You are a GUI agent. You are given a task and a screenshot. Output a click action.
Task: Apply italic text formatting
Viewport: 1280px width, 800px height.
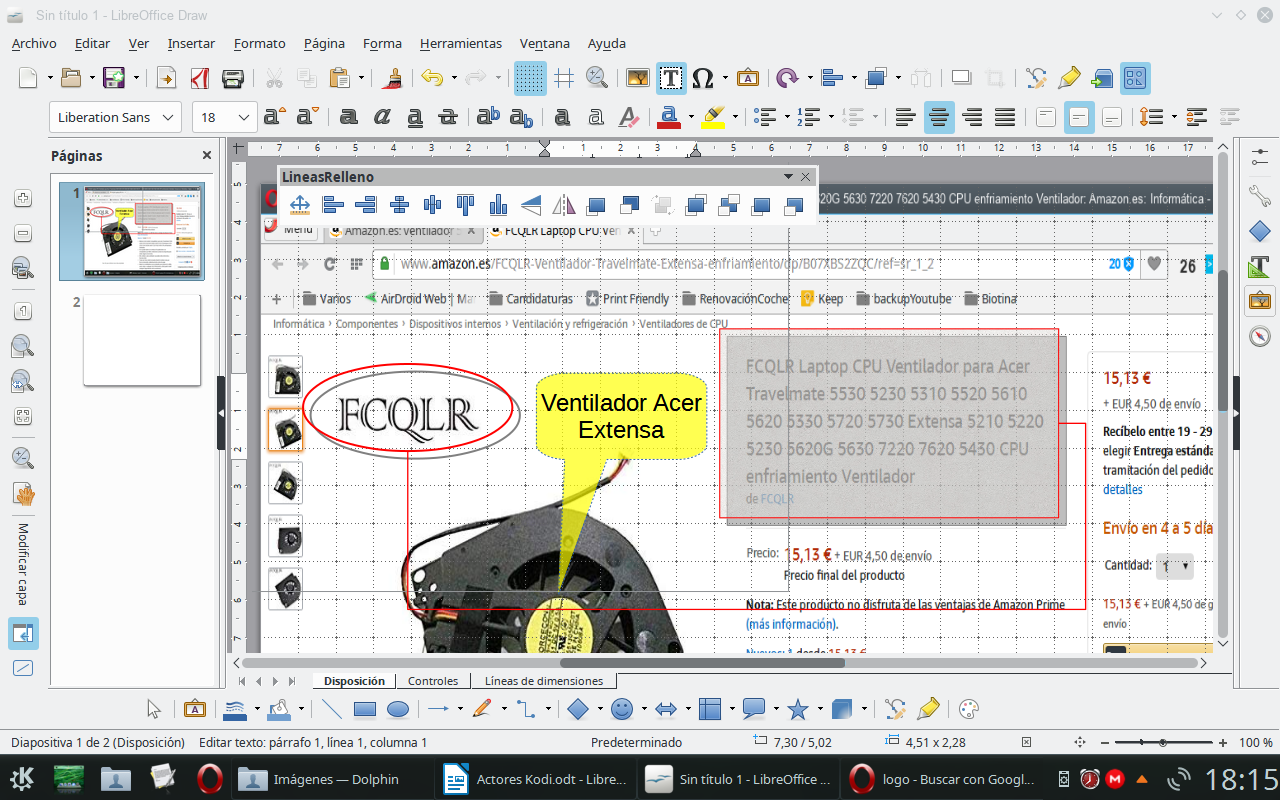381,117
